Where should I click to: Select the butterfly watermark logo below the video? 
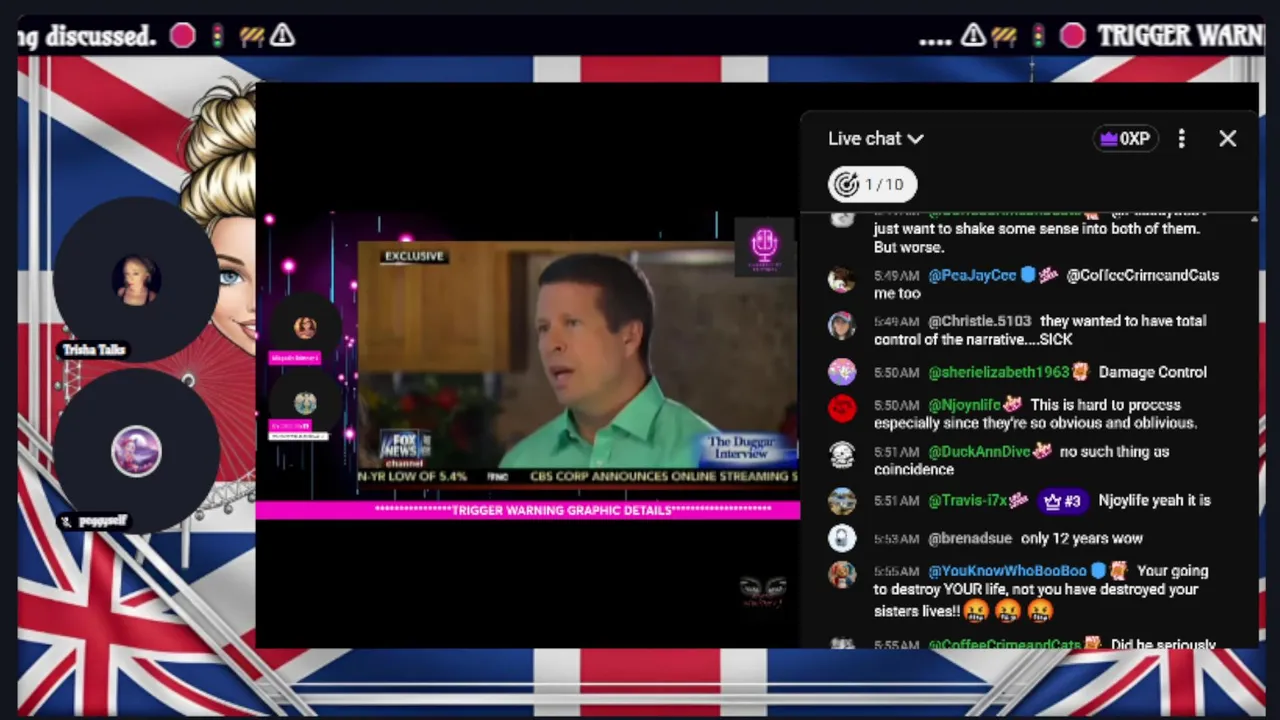(x=763, y=592)
